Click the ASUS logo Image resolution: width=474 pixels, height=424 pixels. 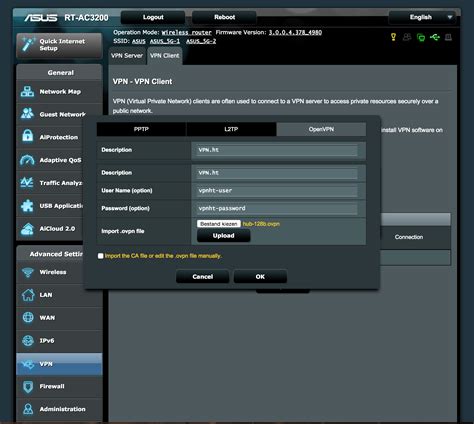(x=41, y=18)
